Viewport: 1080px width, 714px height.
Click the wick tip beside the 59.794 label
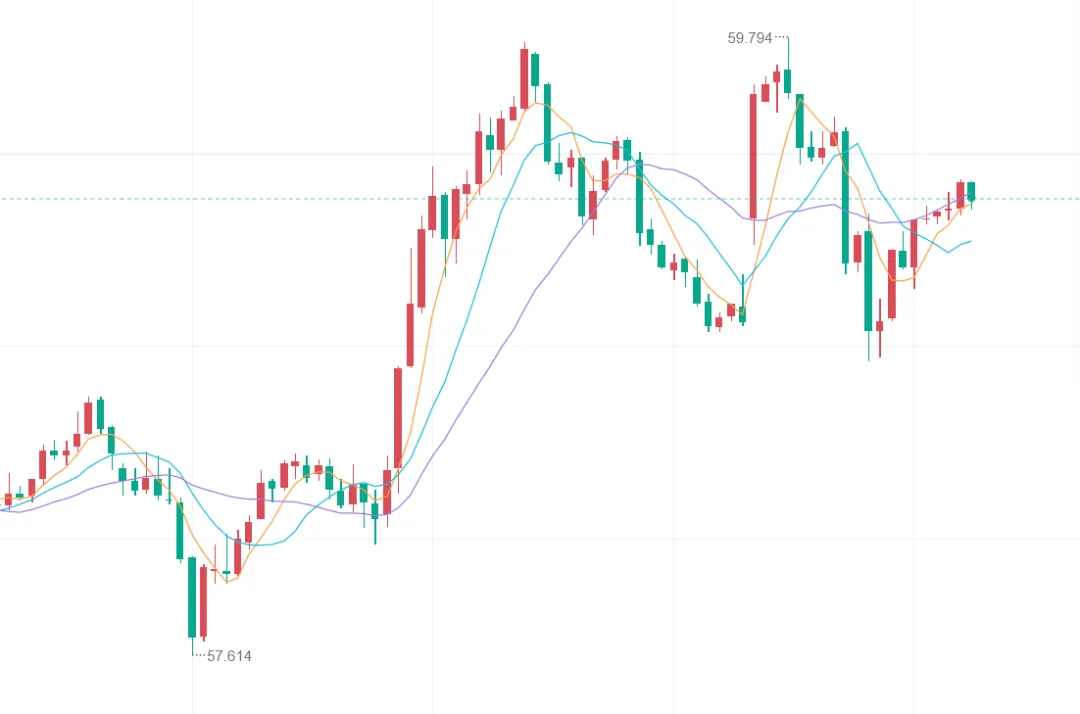click(788, 38)
